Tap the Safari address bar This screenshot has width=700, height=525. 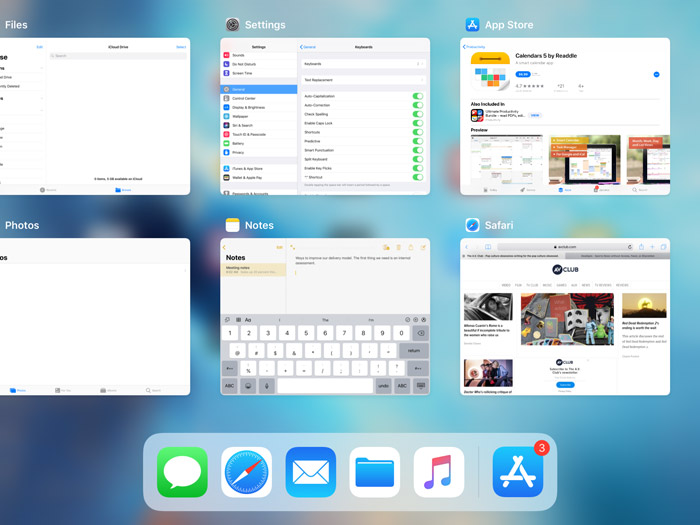565,246
